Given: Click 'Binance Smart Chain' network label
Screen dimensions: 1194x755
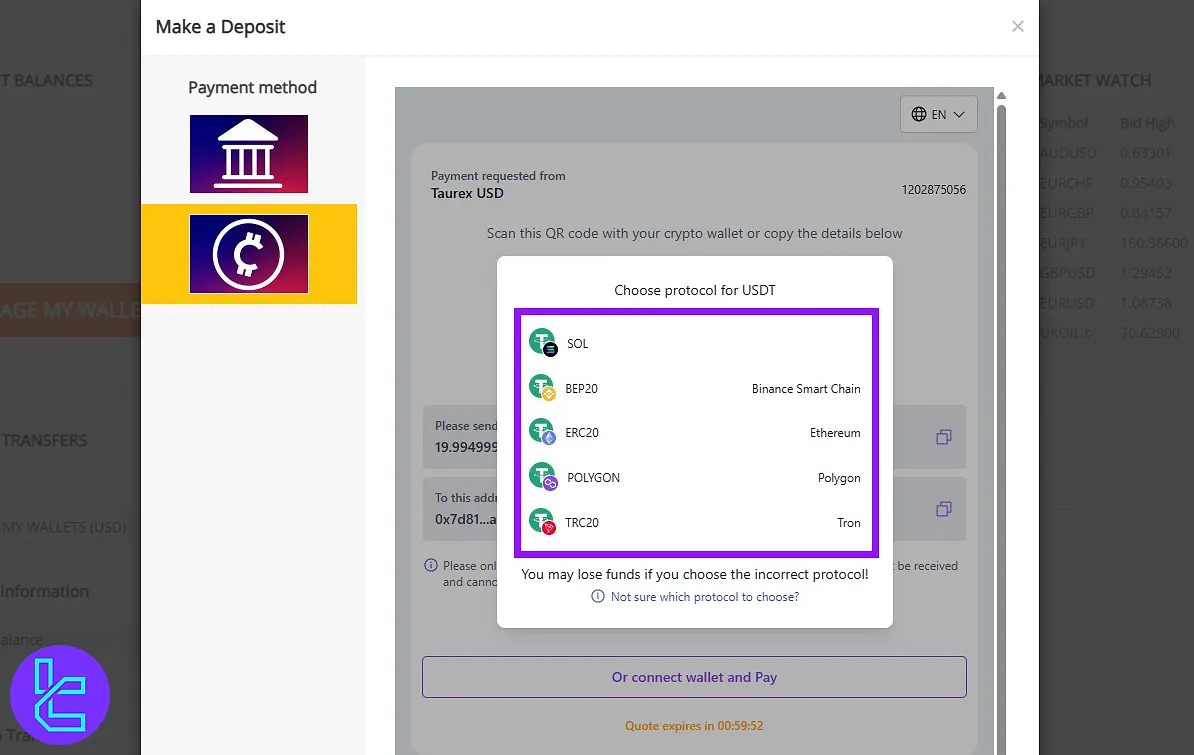Looking at the screenshot, I should (806, 389).
